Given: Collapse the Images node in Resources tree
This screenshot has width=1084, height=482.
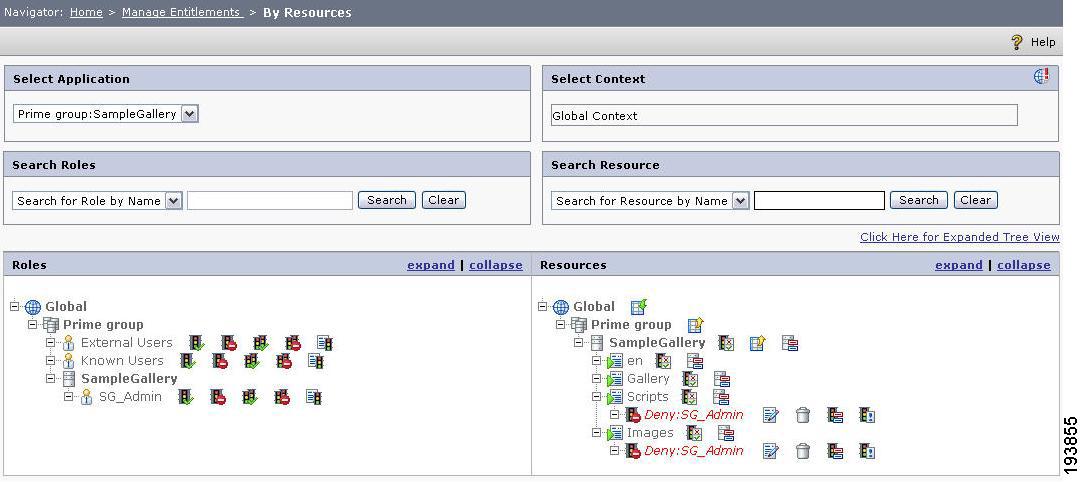Looking at the screenshot, I should (x=597, y=432).
